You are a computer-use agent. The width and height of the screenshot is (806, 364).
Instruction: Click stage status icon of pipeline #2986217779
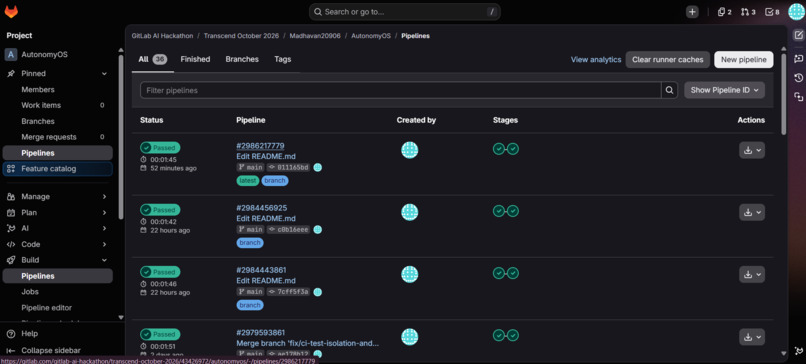(x=506, y=149)
